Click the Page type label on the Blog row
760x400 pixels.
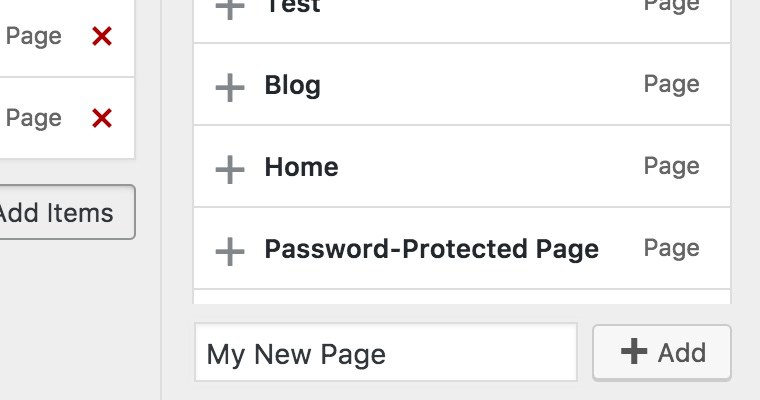(x=671, y=84)
